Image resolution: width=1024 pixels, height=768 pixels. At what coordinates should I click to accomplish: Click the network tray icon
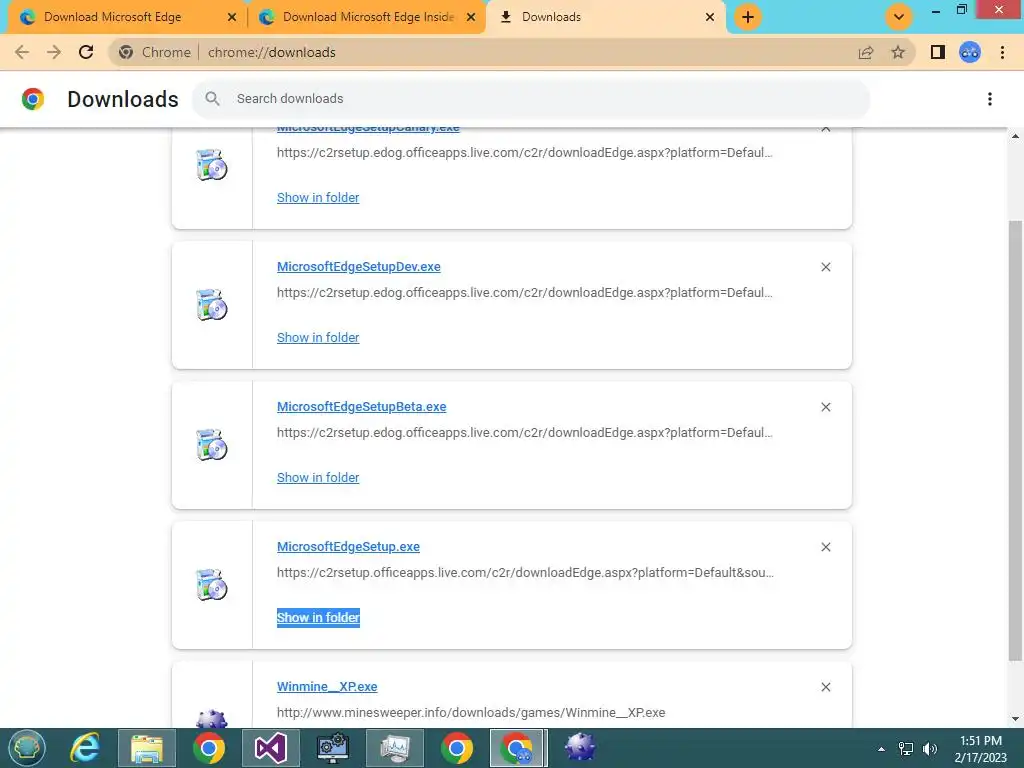[x=906, y=749]
